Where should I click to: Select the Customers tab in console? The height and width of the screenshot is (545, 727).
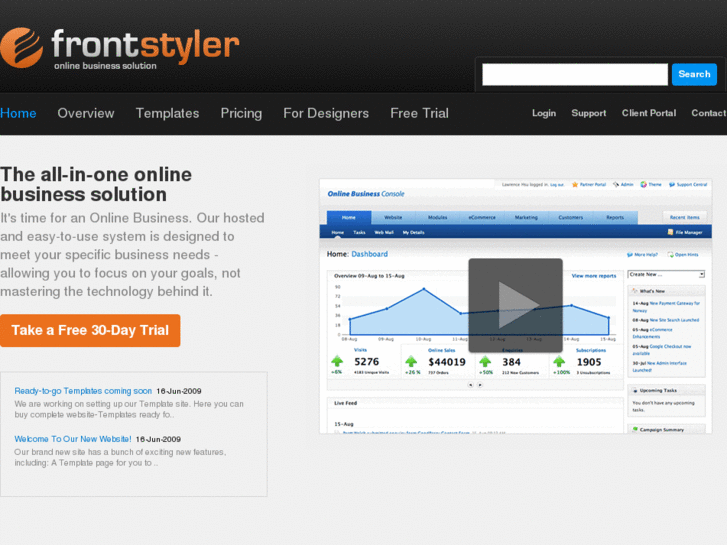click(571, 218)
